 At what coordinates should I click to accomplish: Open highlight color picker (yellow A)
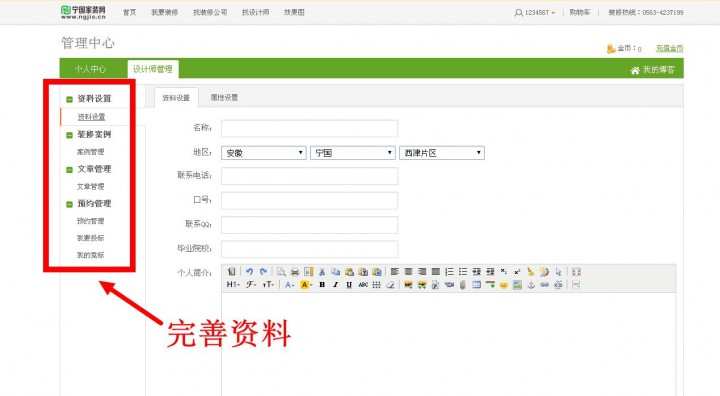(x=306, y=285)
